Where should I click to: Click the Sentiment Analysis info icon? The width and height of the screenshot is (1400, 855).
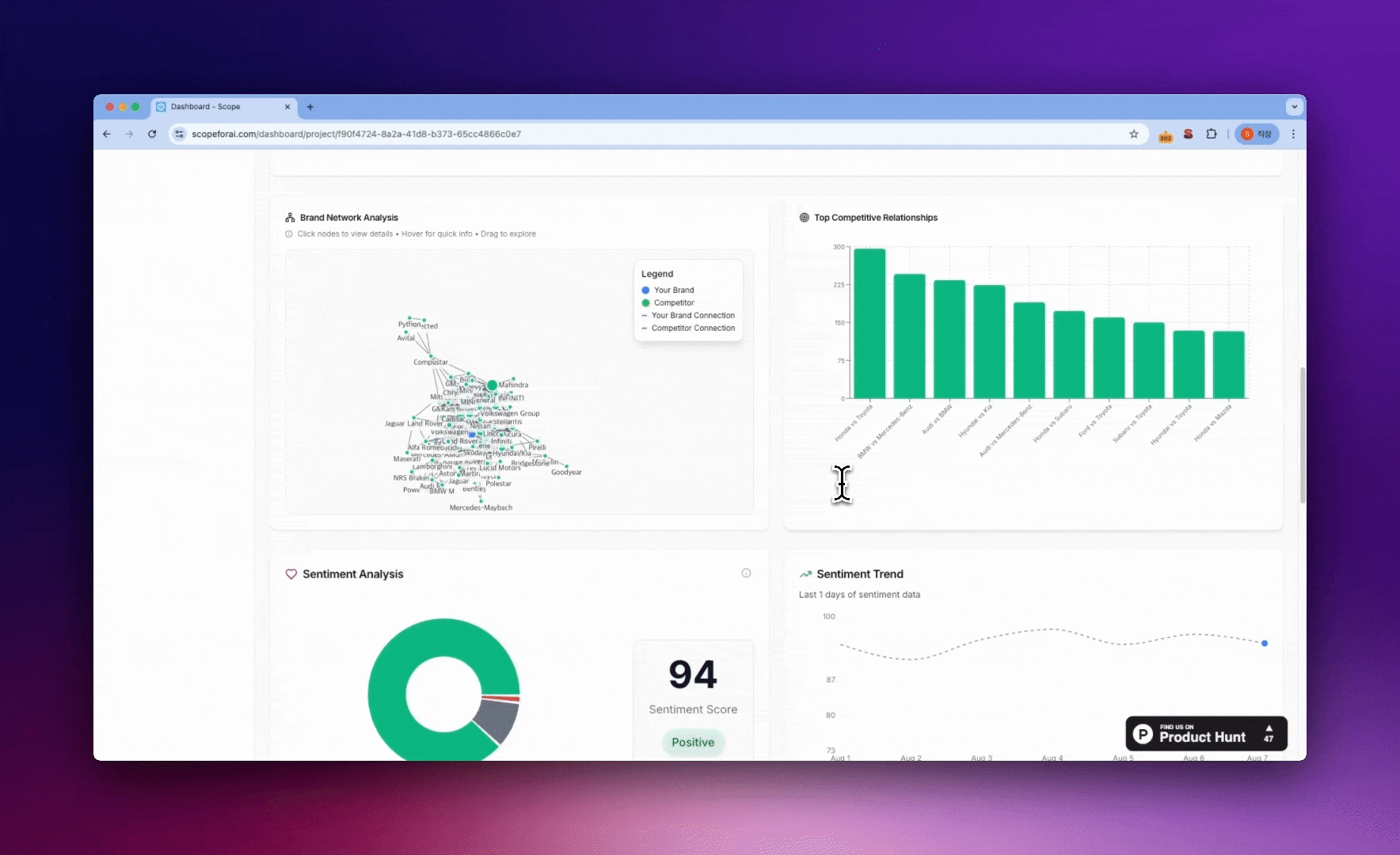point(746,573)
